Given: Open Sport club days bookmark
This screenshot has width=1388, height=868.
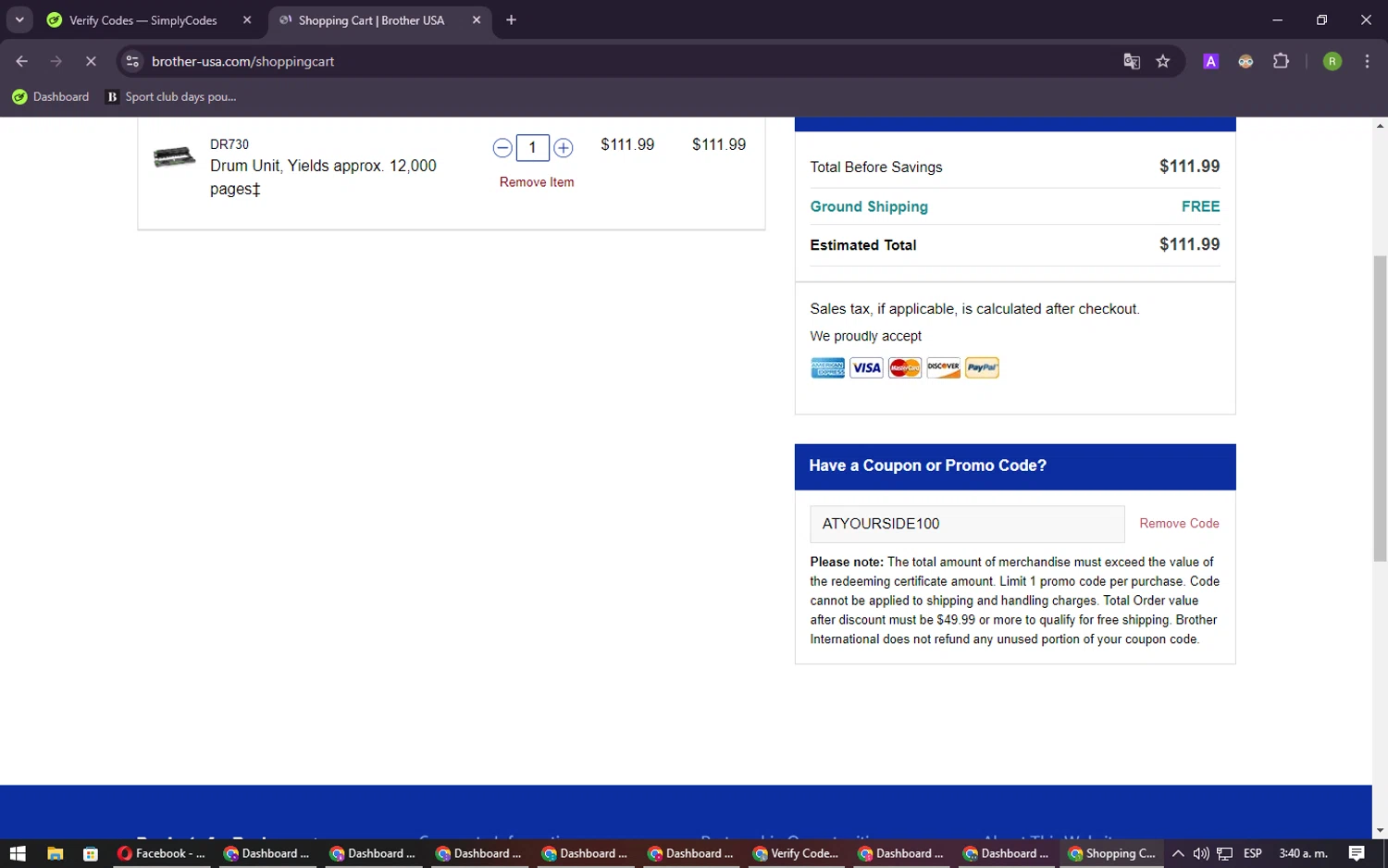Looking at the screenshot, I should point(171,97).
